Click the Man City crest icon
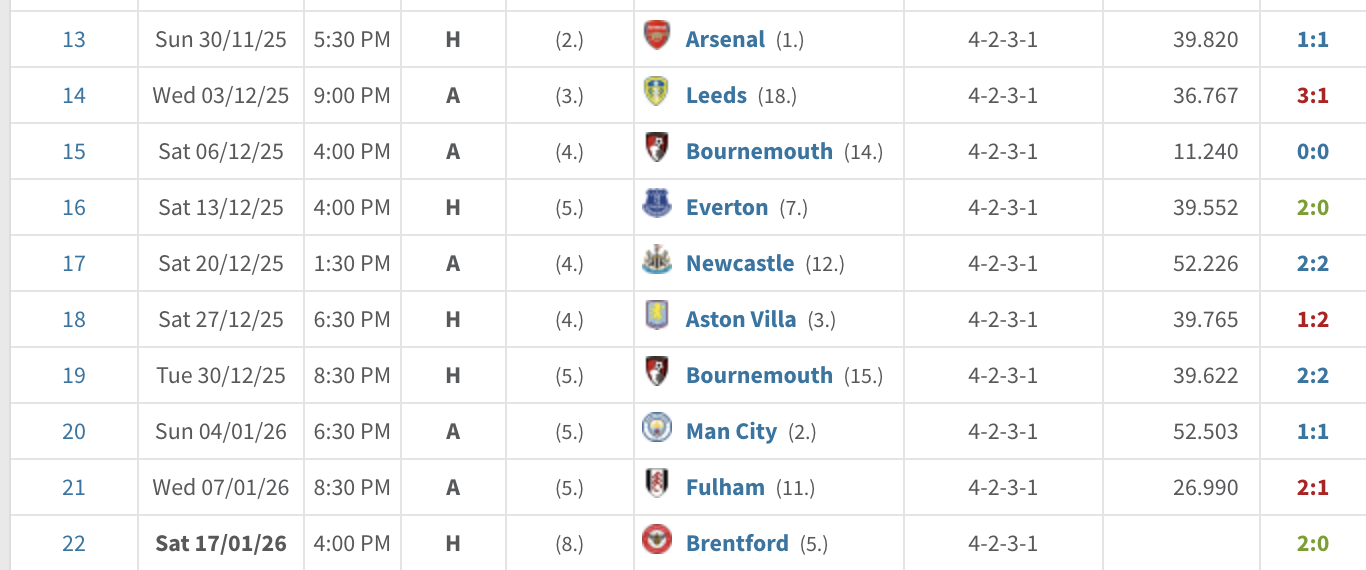 [656, 429]
